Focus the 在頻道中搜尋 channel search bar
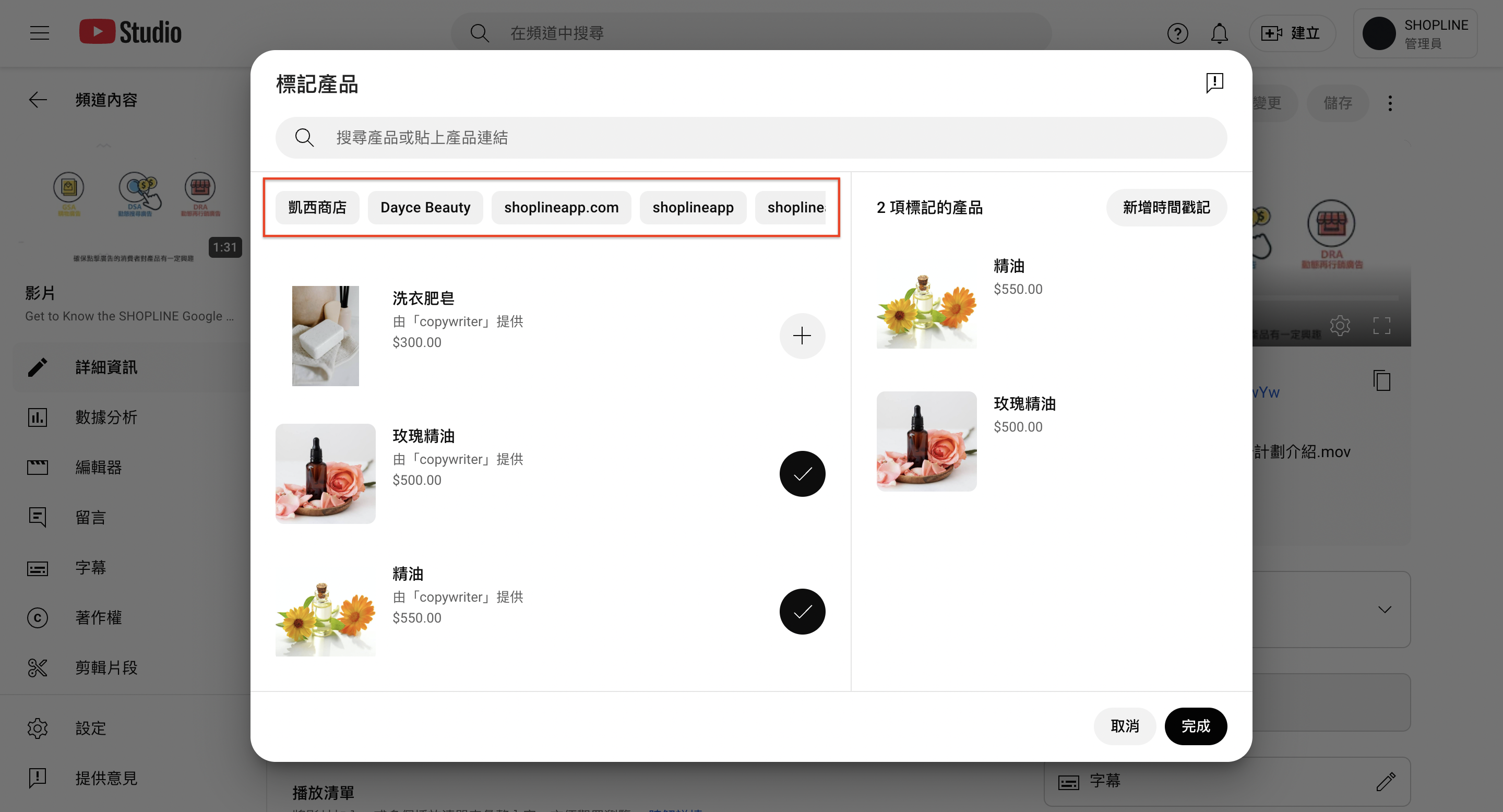 pos(751,33)
